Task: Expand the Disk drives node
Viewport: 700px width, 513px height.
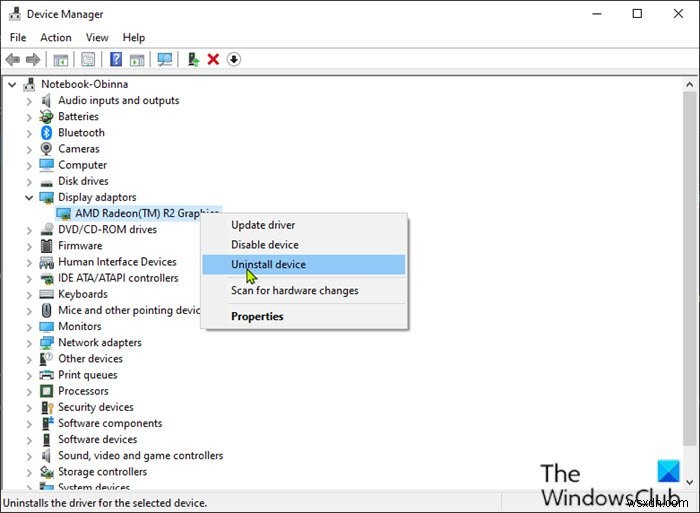Action: pyautogui.click(x=29, y=182)
